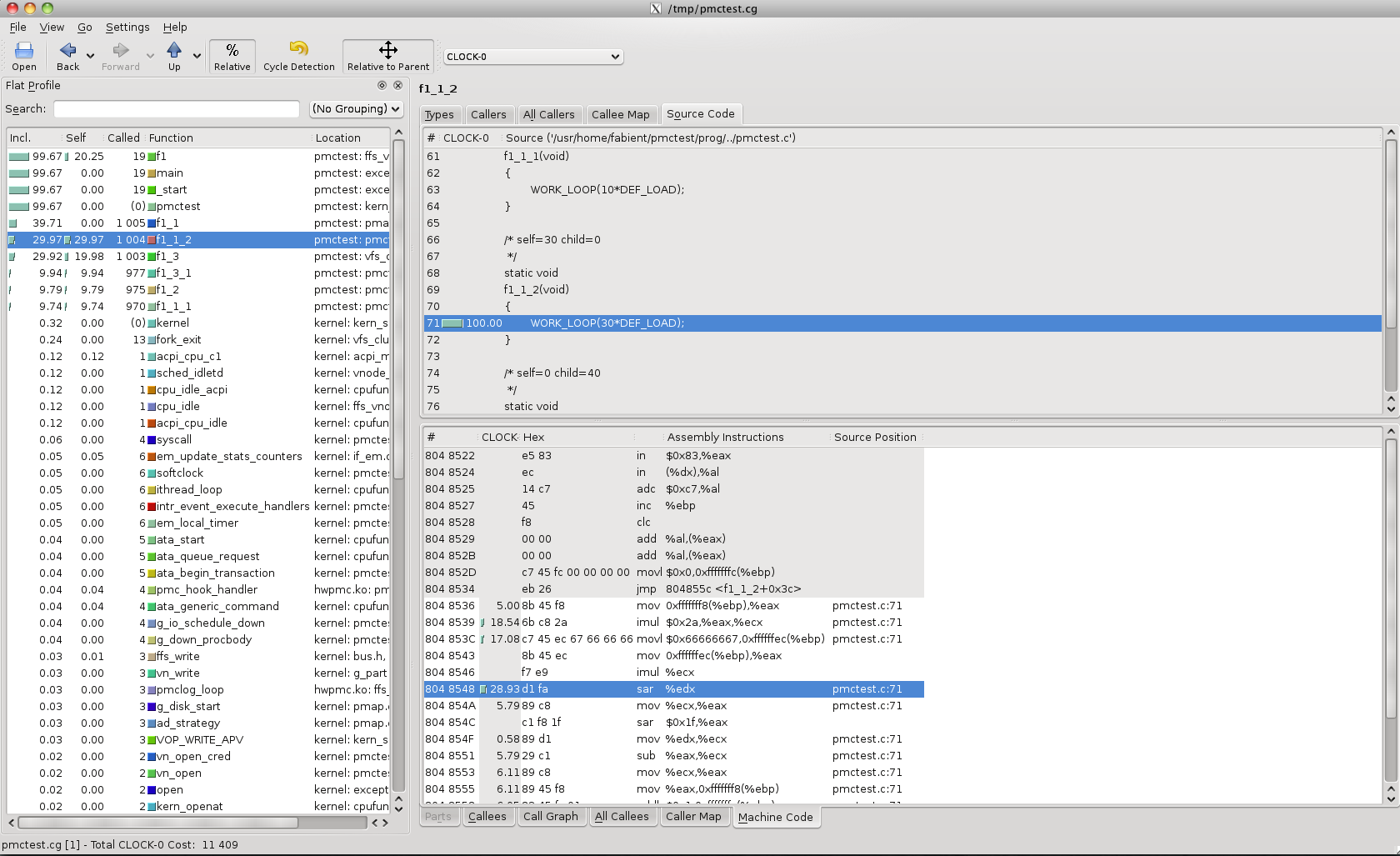Open the Settings menu
Image resolution: width=1400 pixels, height=856 pixels.
tap(127, 28)
